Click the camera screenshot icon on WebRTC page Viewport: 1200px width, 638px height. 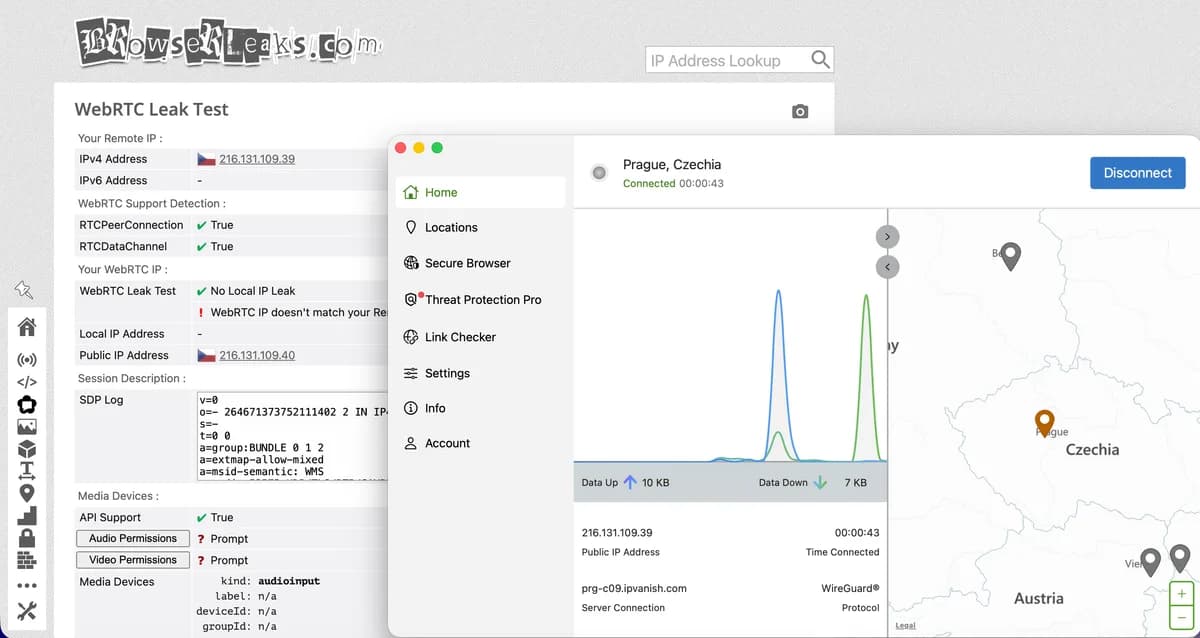(800, 112)
